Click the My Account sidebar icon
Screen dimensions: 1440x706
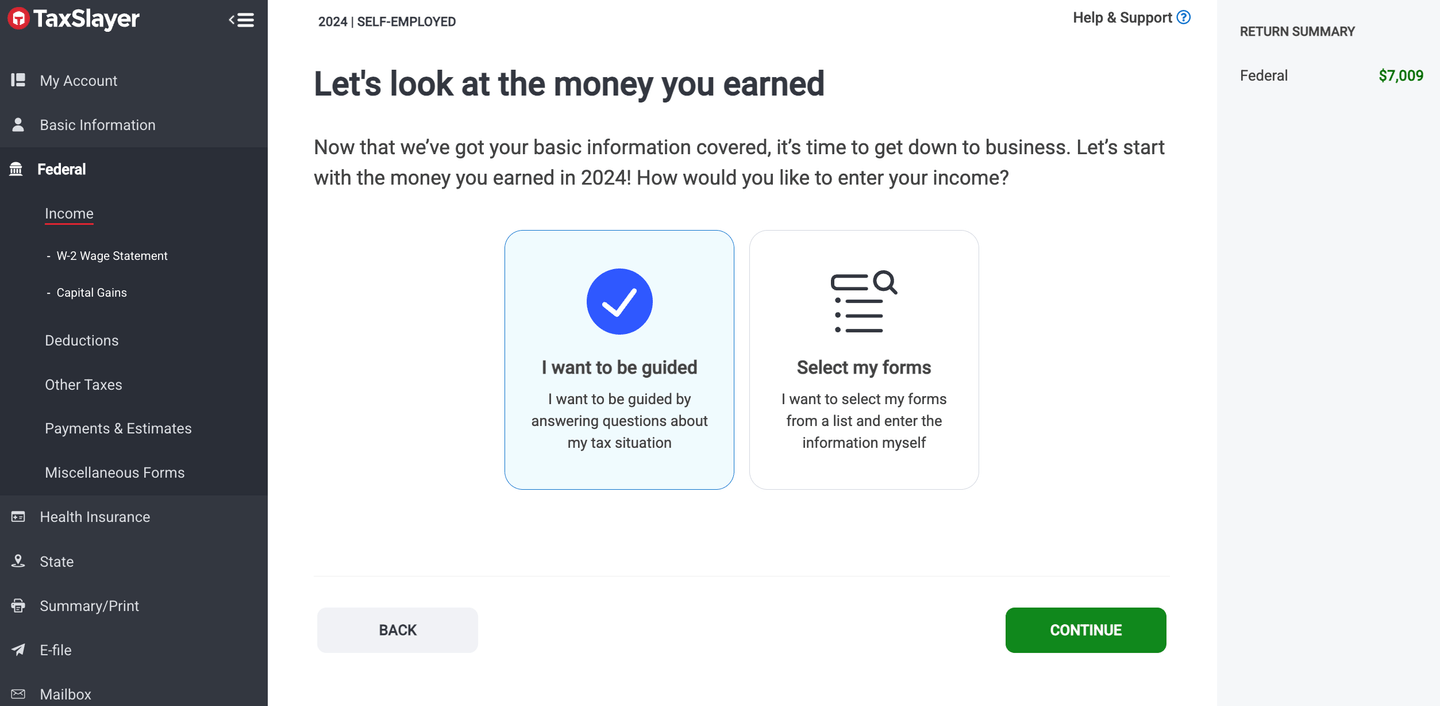[18, 80]
